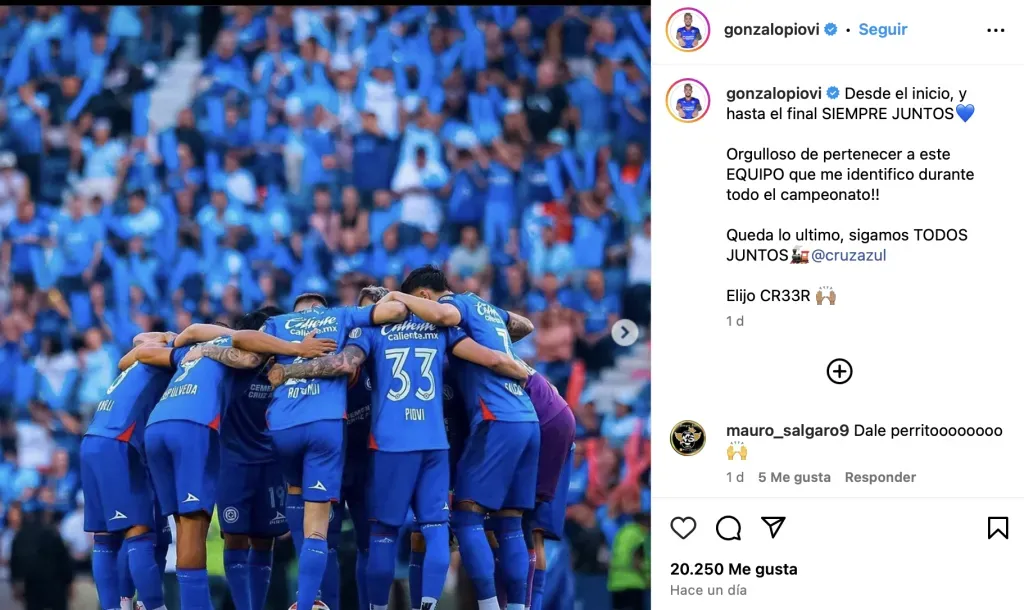View who liked via 20.250 Me gusta
This screenshot has width=1024, height=610.
(733, 570)
